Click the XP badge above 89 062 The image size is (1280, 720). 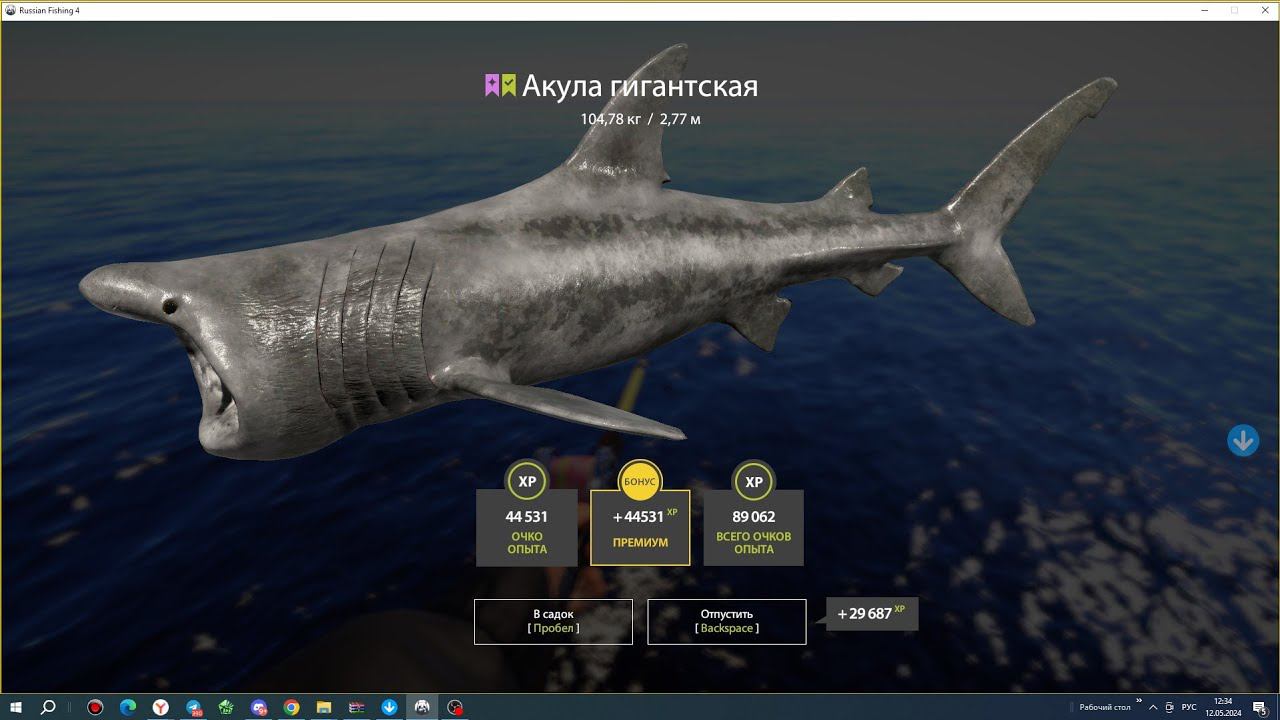[754, 481]
